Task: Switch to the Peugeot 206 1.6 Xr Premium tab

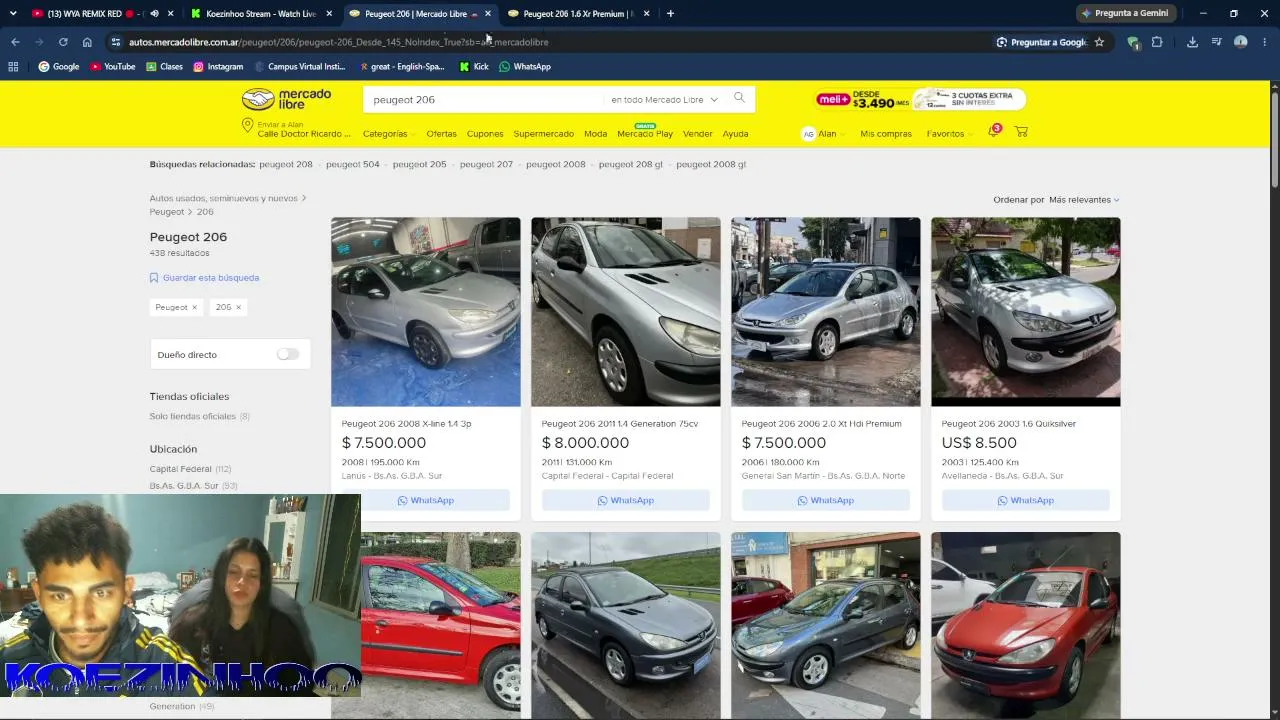Action: click(x=578, y=14)
